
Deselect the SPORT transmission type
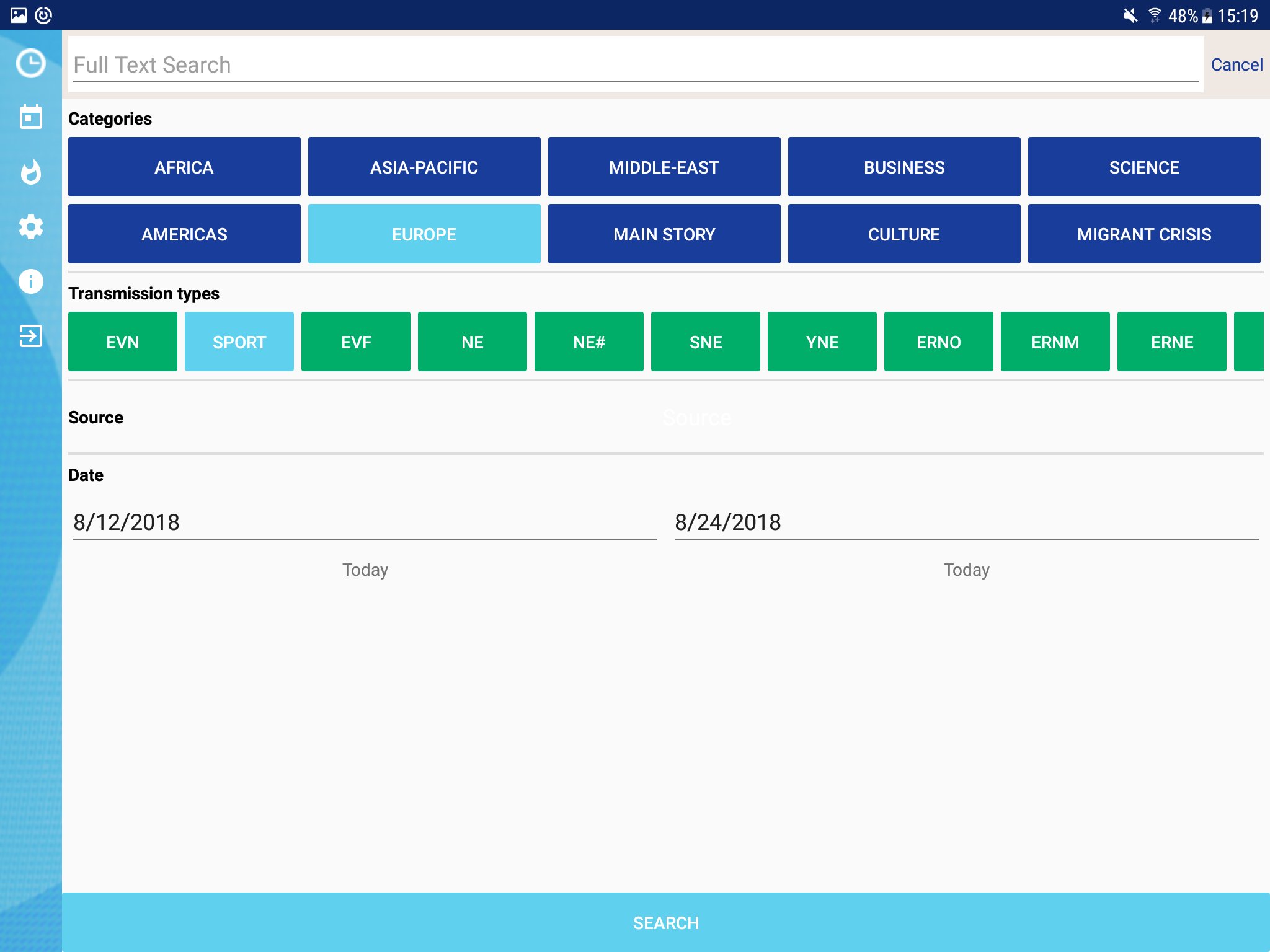click(x=239, y=342)
